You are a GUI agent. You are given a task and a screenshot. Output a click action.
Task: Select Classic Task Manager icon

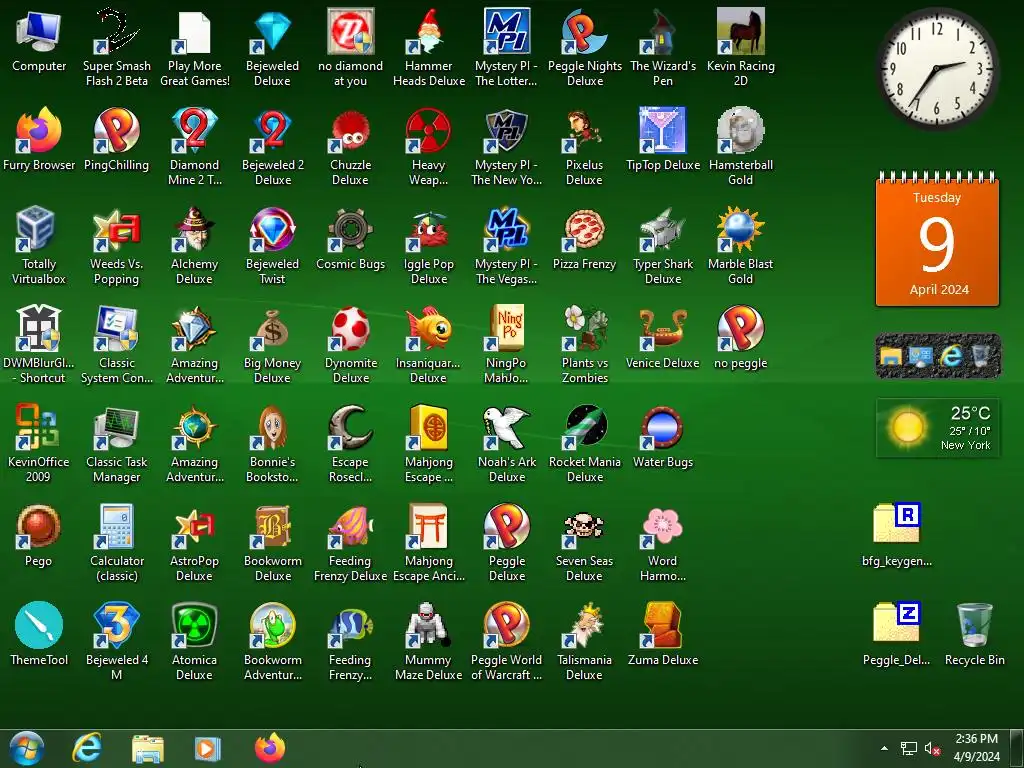coord(116,427)
